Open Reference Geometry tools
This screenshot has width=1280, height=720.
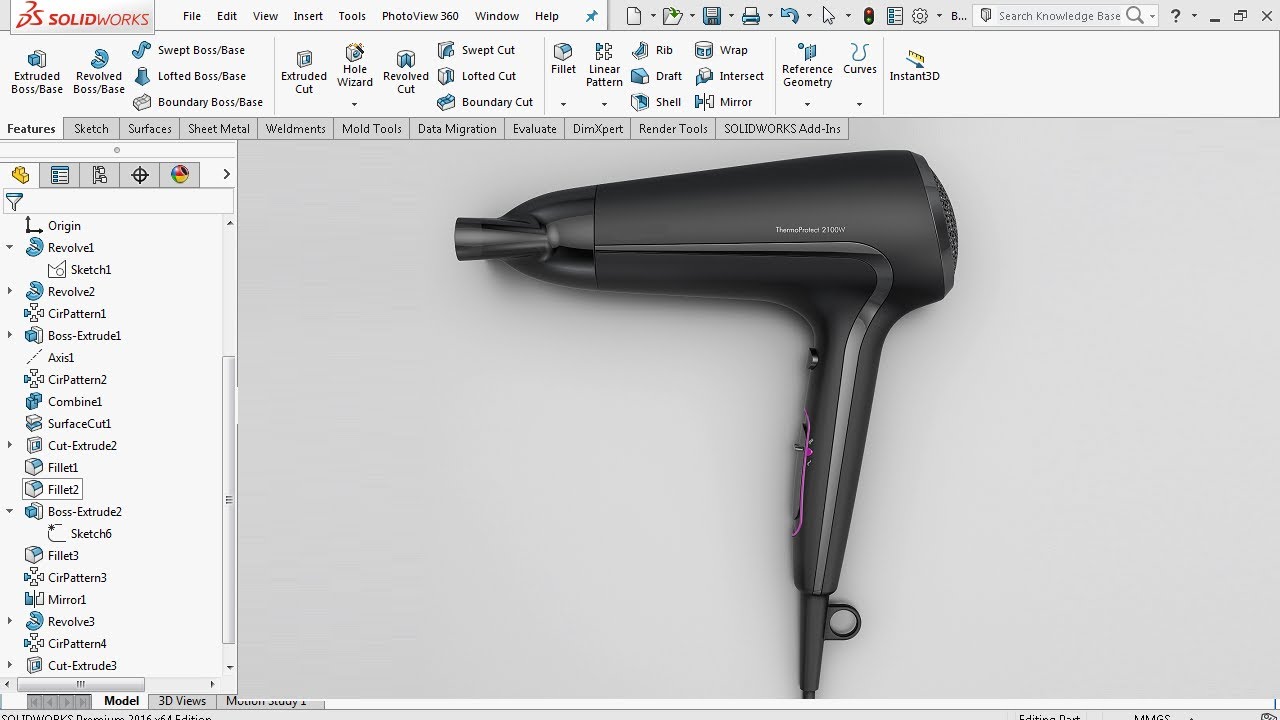807,66
